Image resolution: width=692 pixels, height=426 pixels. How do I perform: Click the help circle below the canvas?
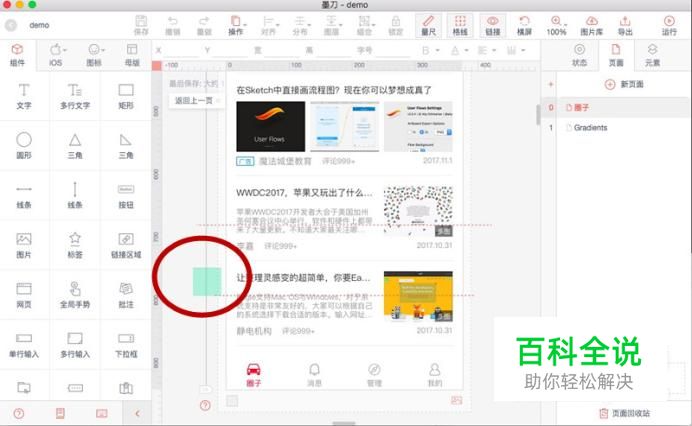tap(205, 405)
